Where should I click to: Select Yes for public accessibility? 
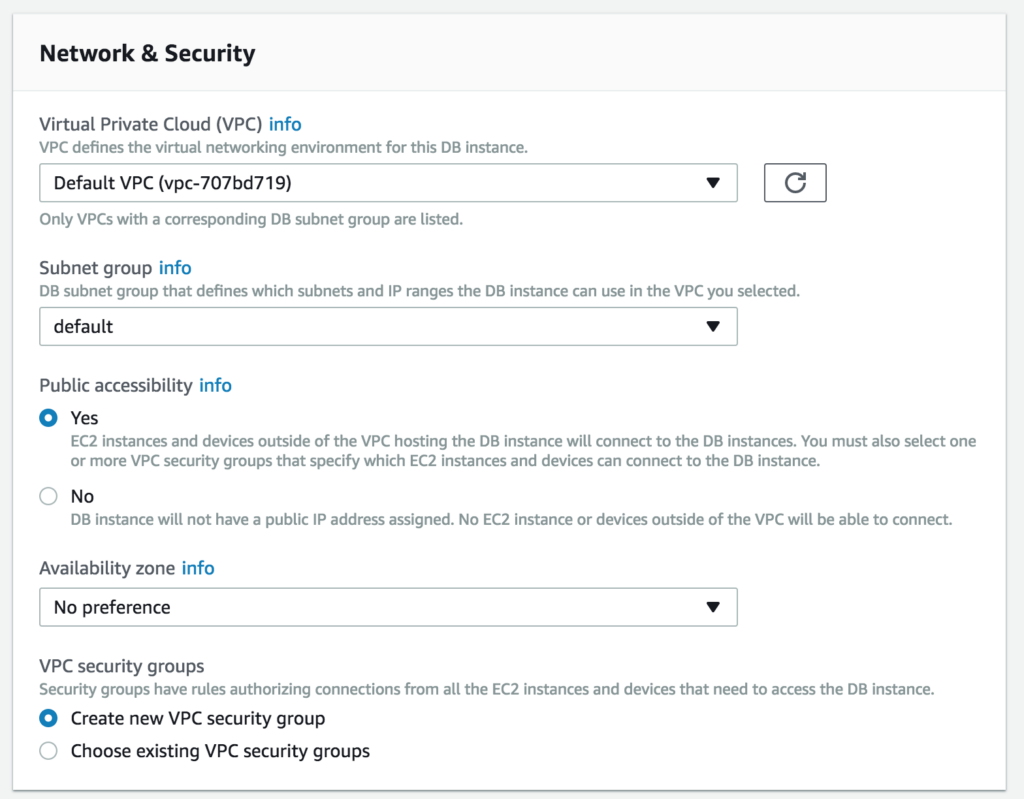click(x=48, y=418)
